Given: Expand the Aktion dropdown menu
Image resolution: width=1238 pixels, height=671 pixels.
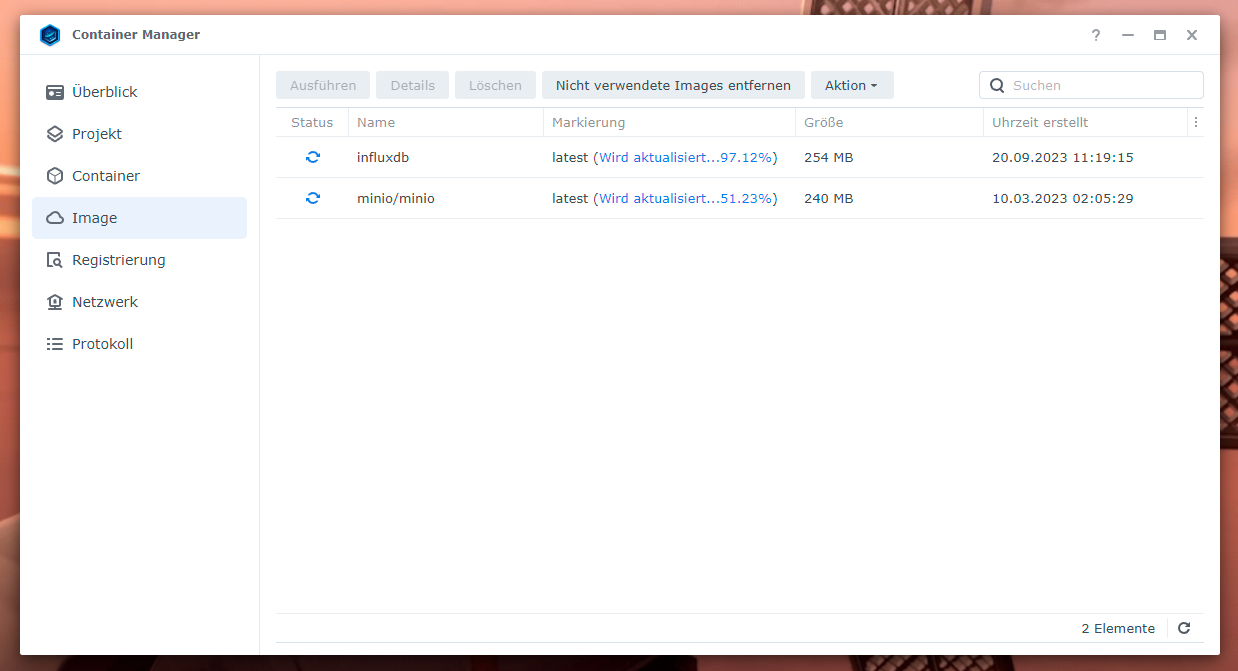Looking at the screenshot, I should click(851, 85).
